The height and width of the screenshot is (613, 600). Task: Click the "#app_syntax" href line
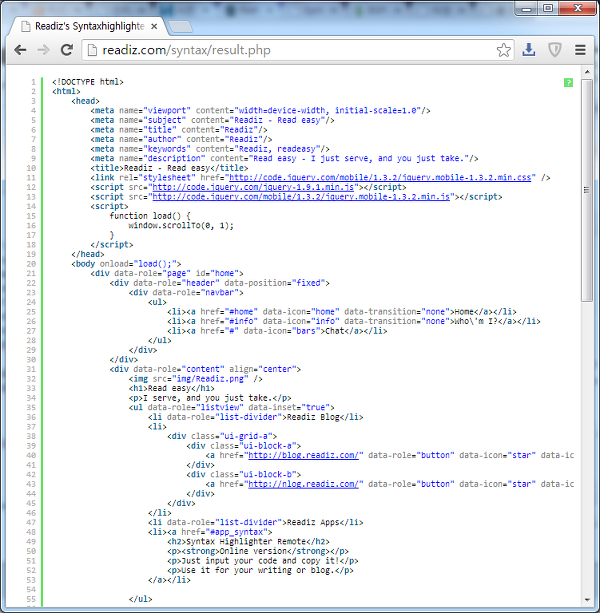point(210,532)
